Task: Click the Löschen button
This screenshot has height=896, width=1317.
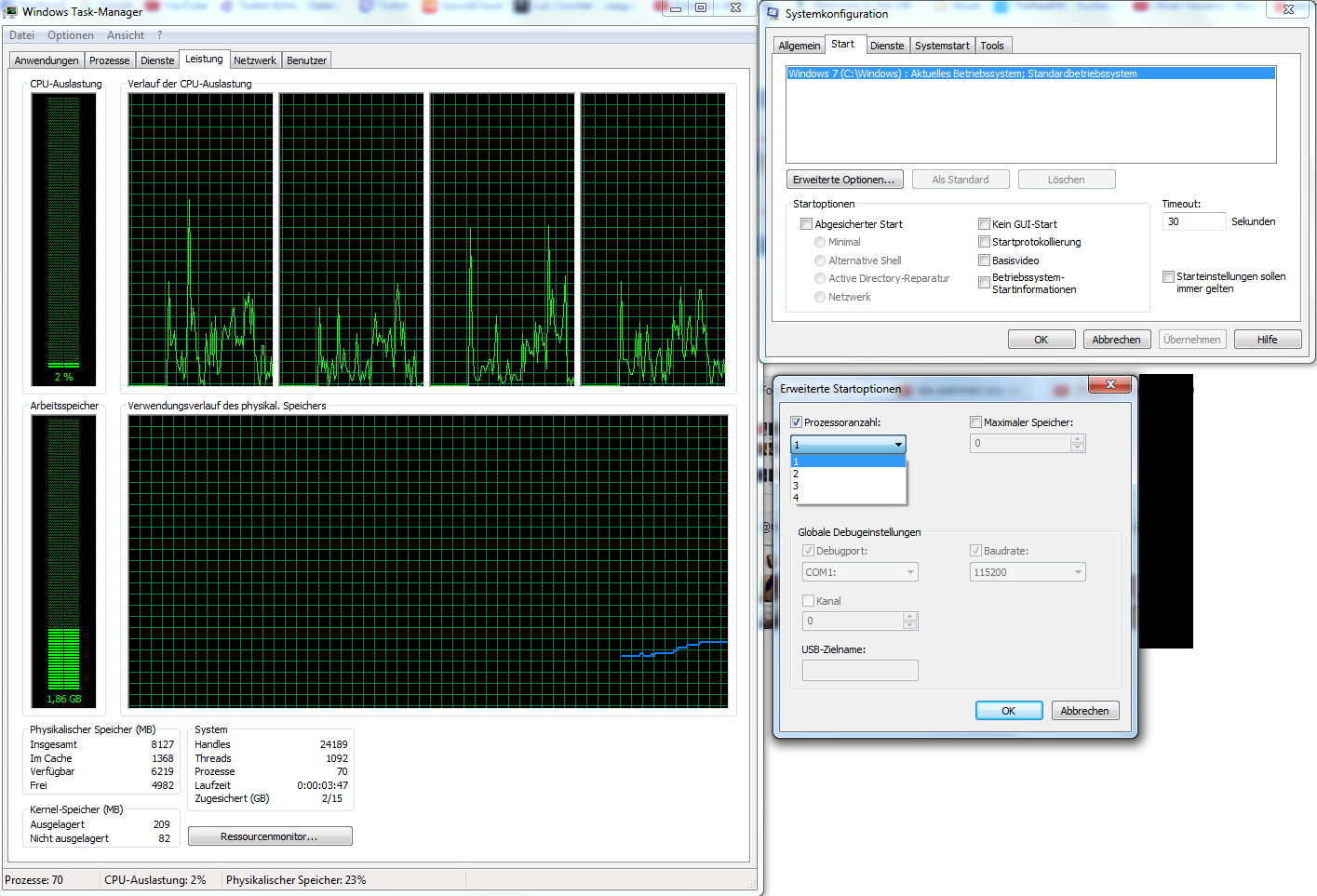Action: (x=1067, y=180)
